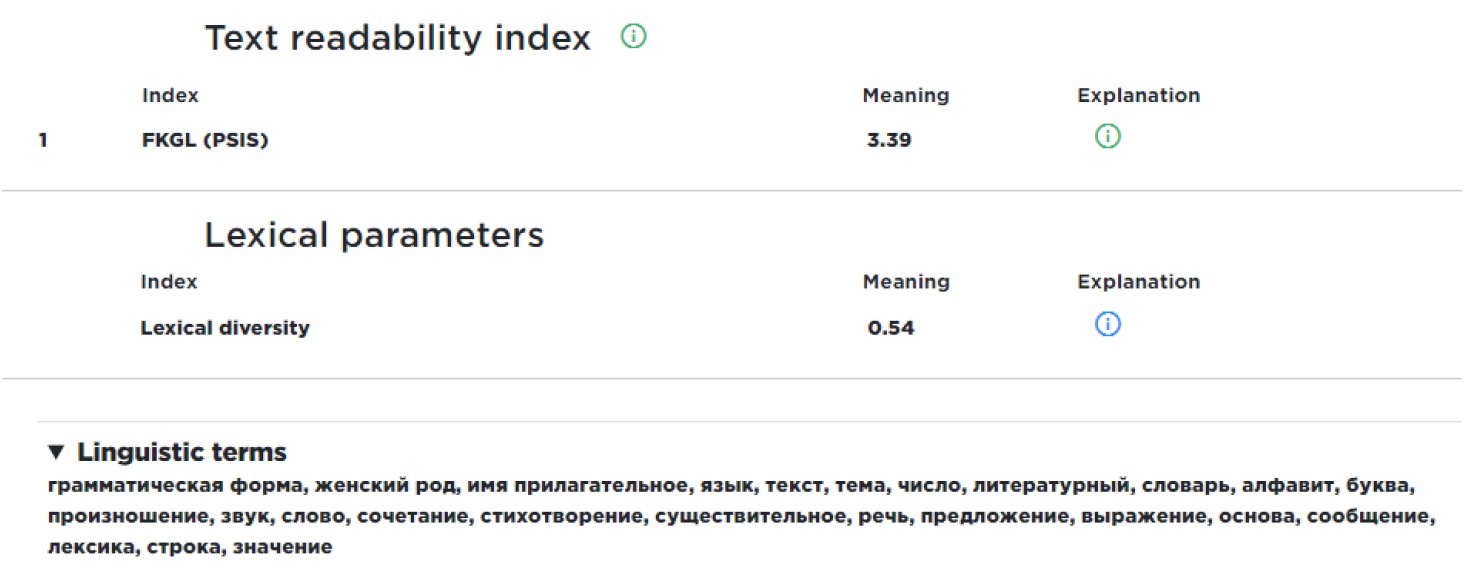Collapse the Linguistic terms section

[56, 453]
